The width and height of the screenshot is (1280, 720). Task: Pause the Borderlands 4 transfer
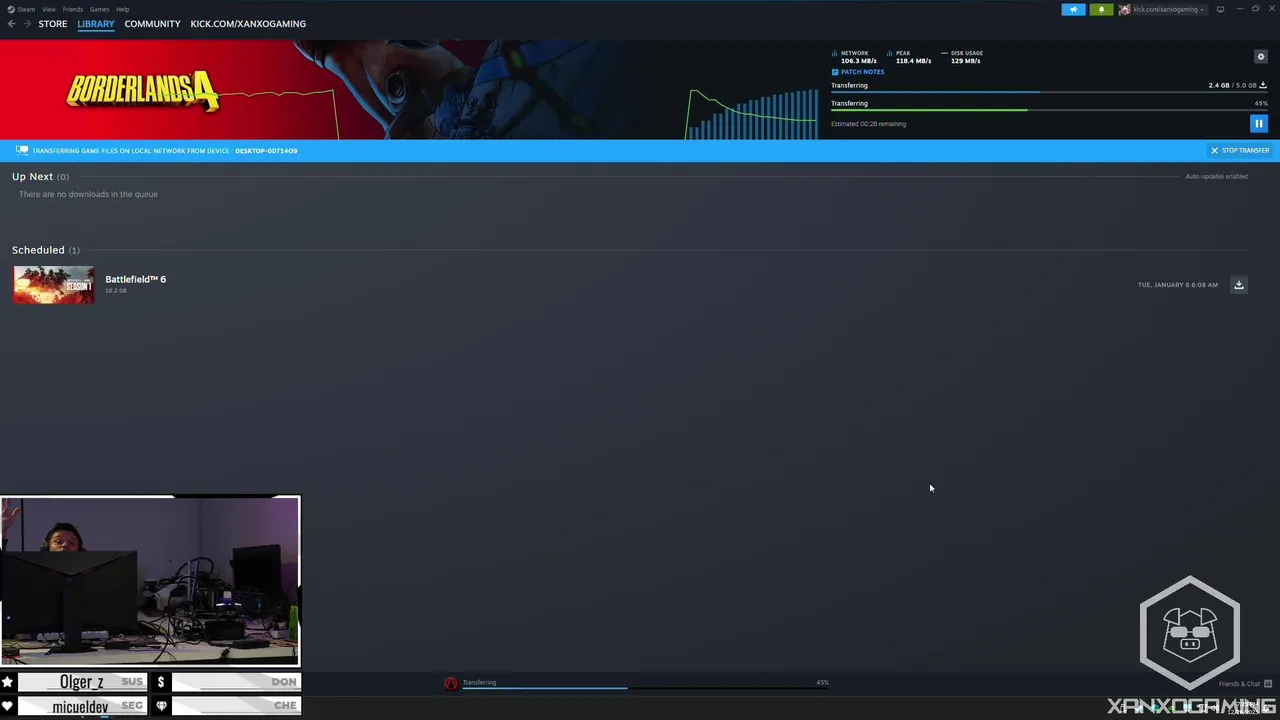tap(1258, 124)
